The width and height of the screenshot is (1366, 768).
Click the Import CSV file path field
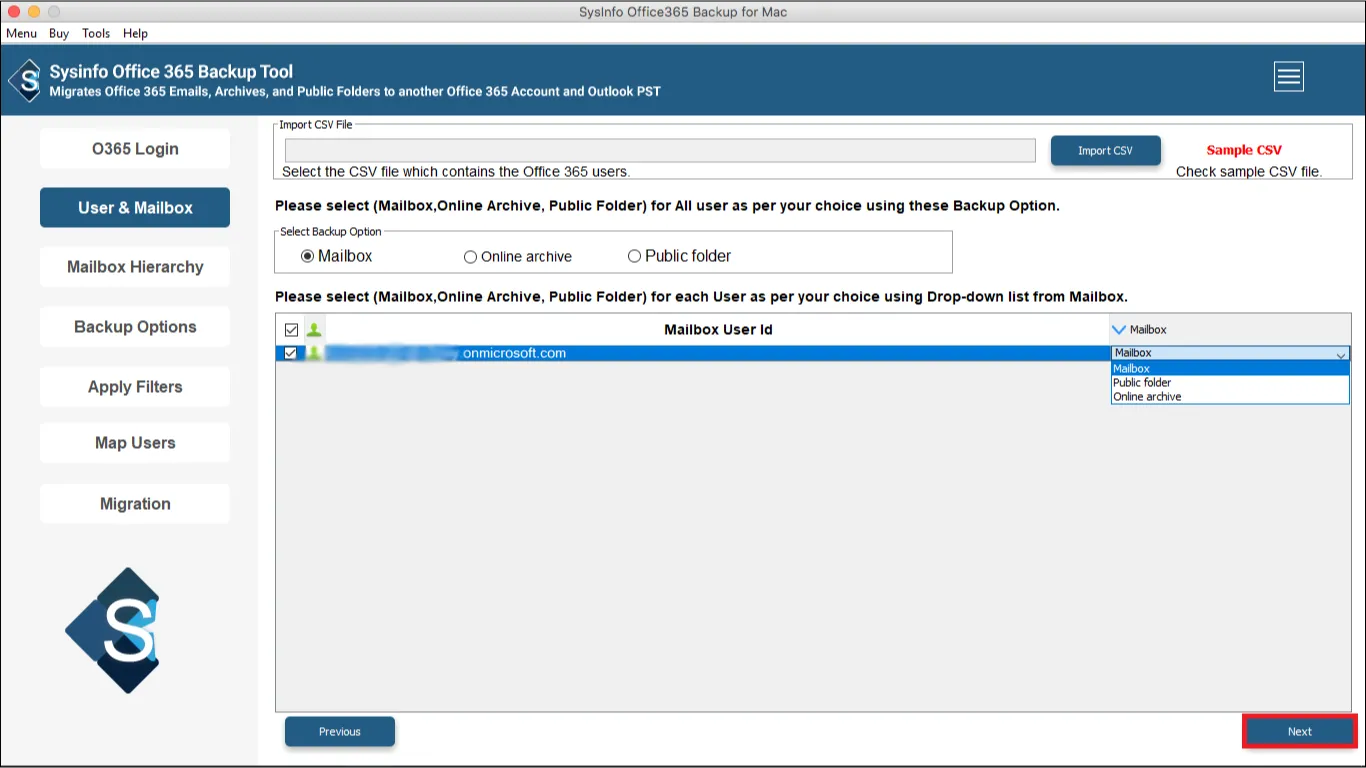click(x=660, y=151)
